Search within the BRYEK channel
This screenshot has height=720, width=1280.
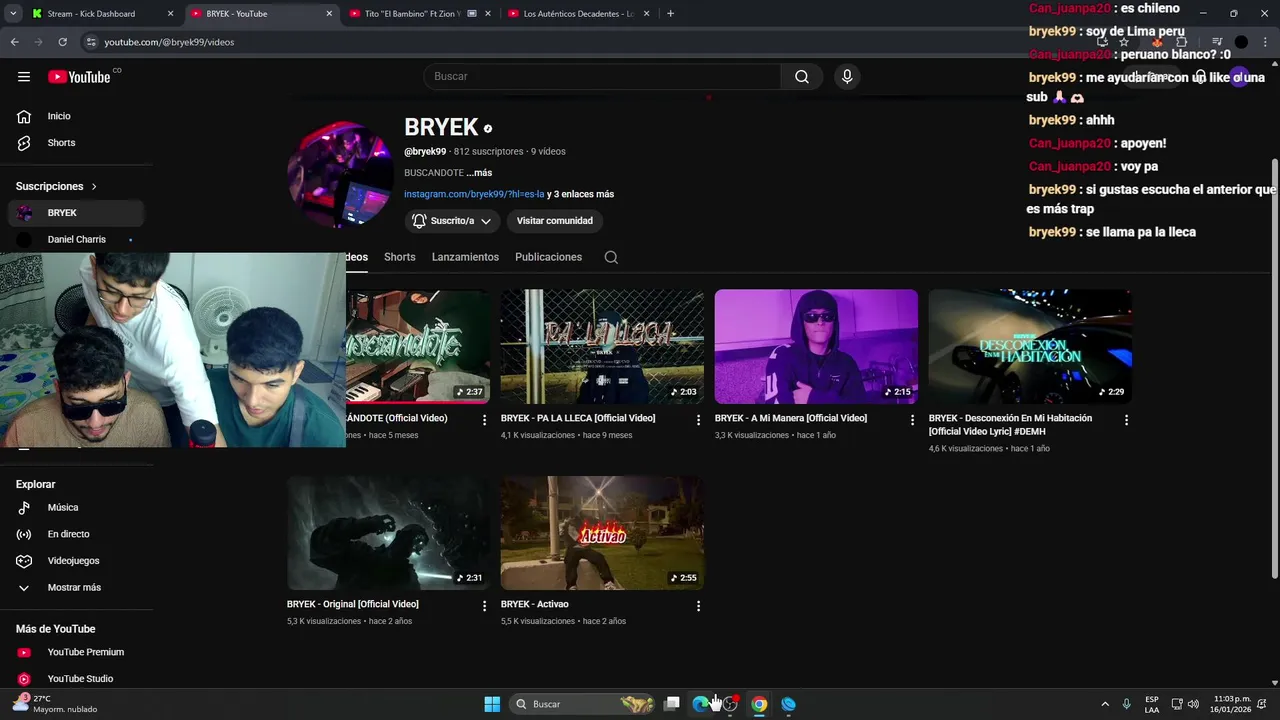click(x=611, y=257)
